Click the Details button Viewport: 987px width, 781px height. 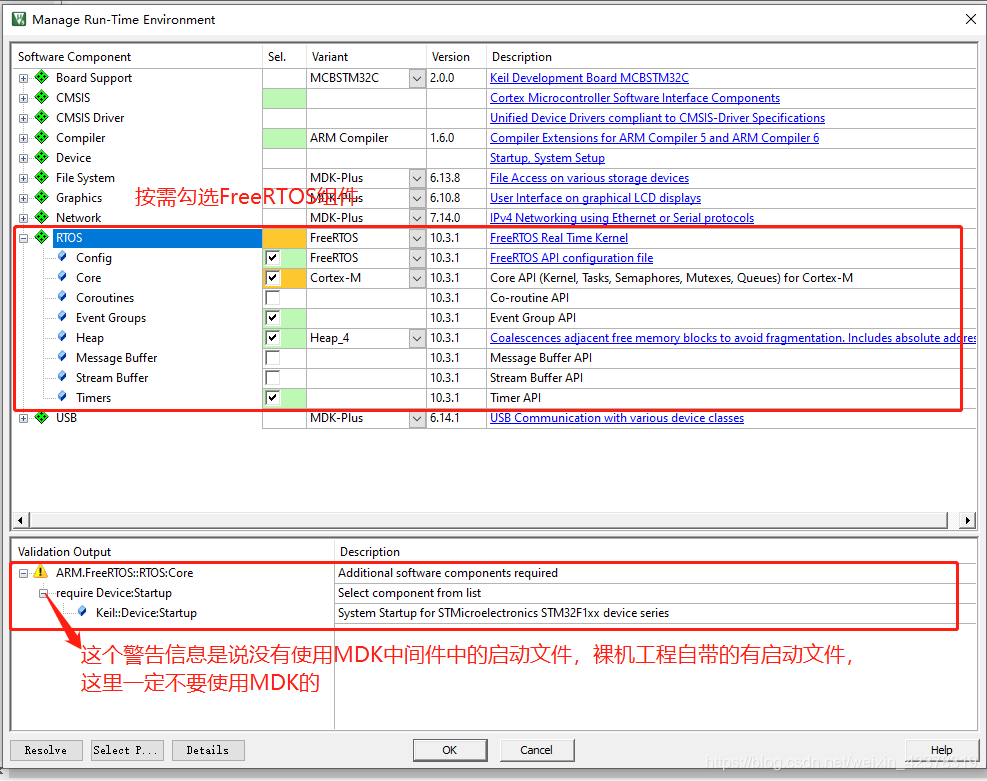pyautogui.click(x=208, y=750)
